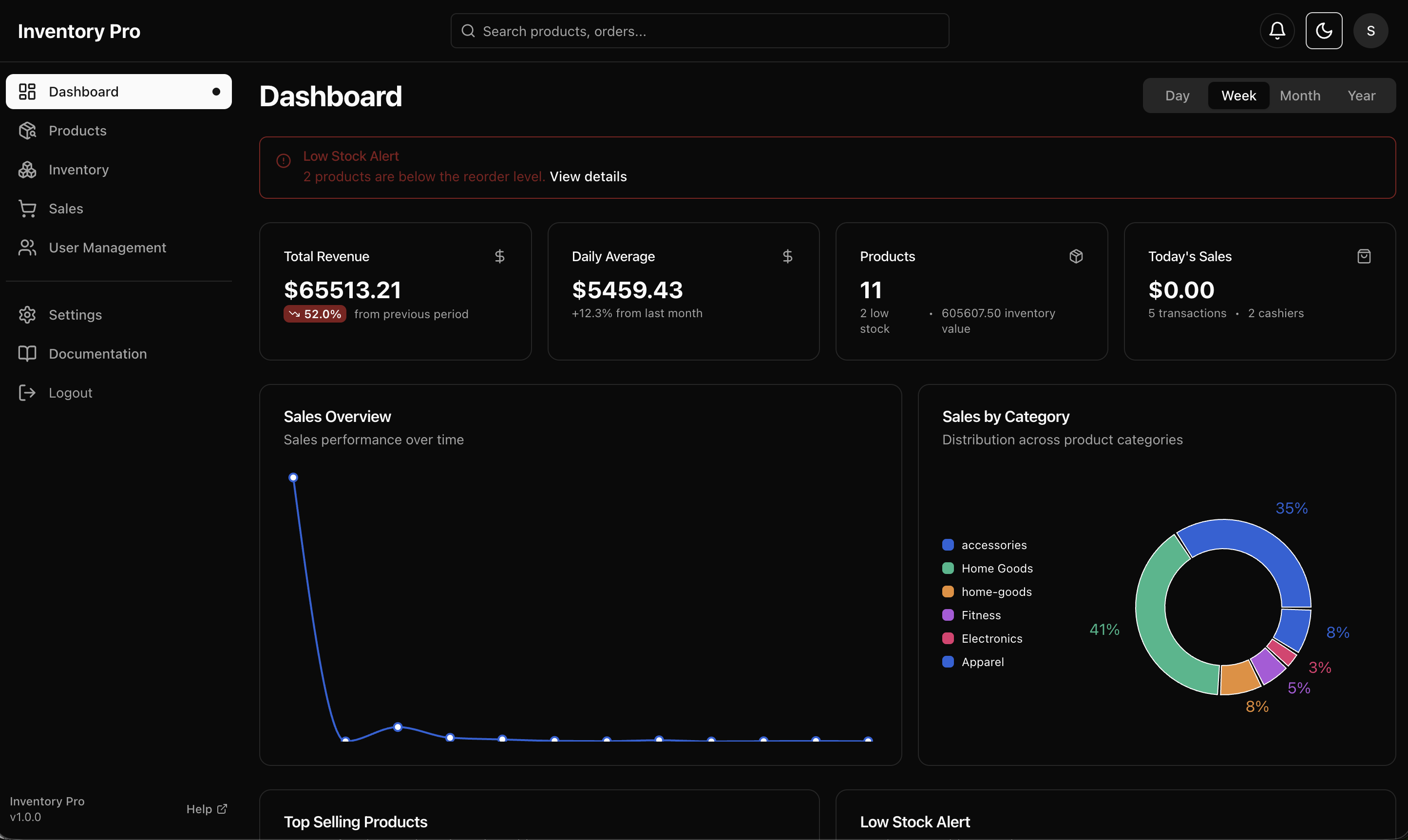Click the Documentation book icon
This screenshot has width=1408, height=840.
[27, 354]
